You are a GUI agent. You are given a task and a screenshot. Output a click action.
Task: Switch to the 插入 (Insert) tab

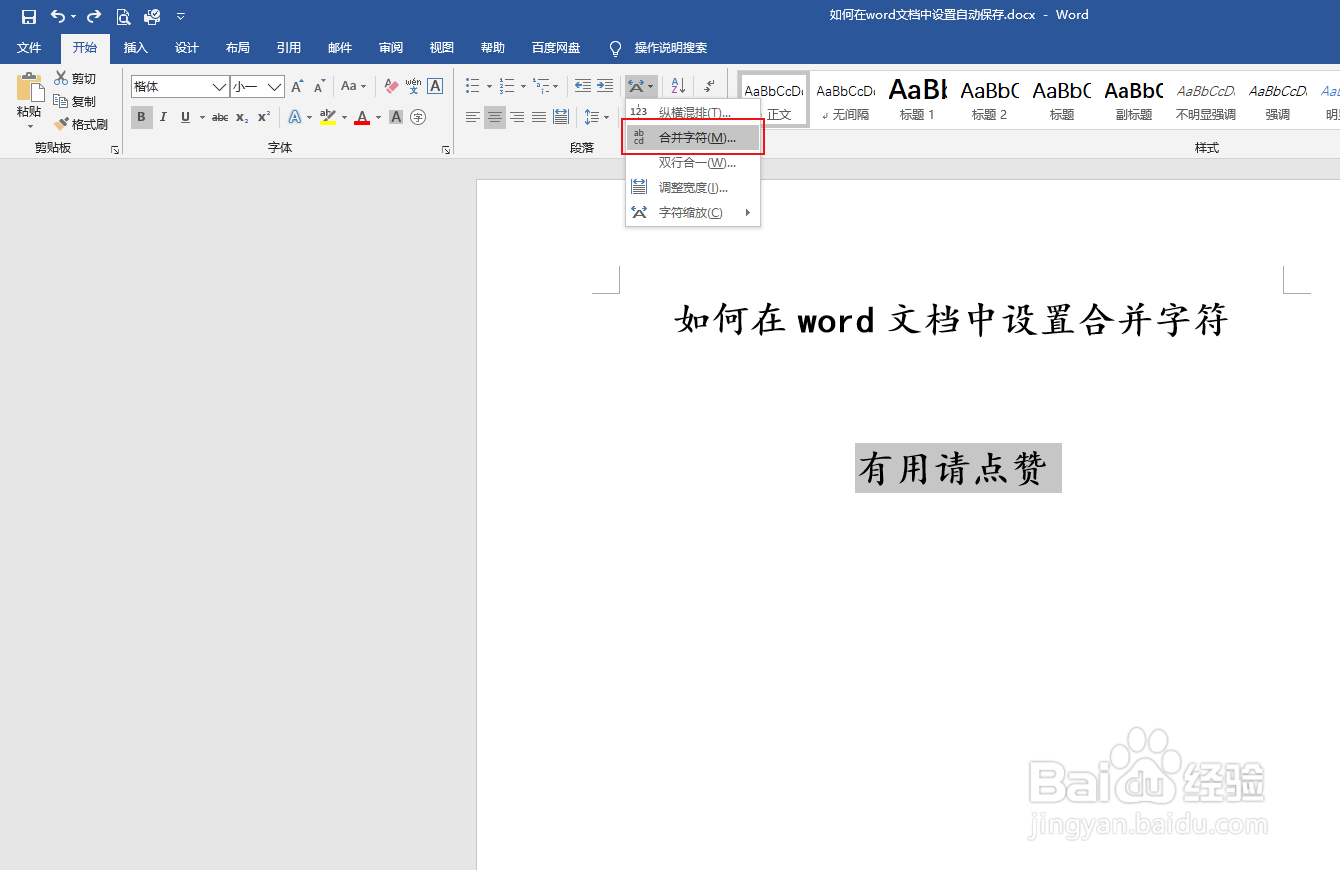point(136,48)
